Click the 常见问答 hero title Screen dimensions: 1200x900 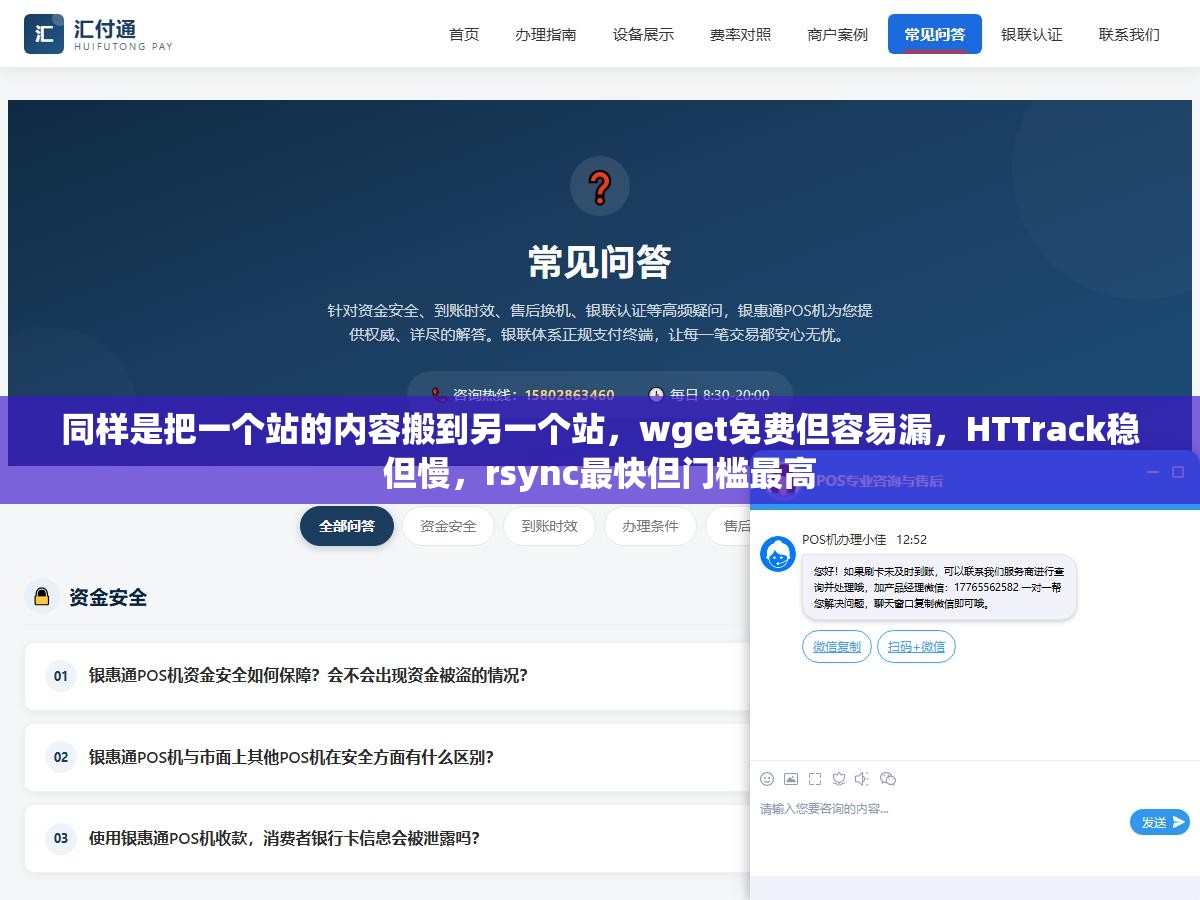[x=600, y=262]
